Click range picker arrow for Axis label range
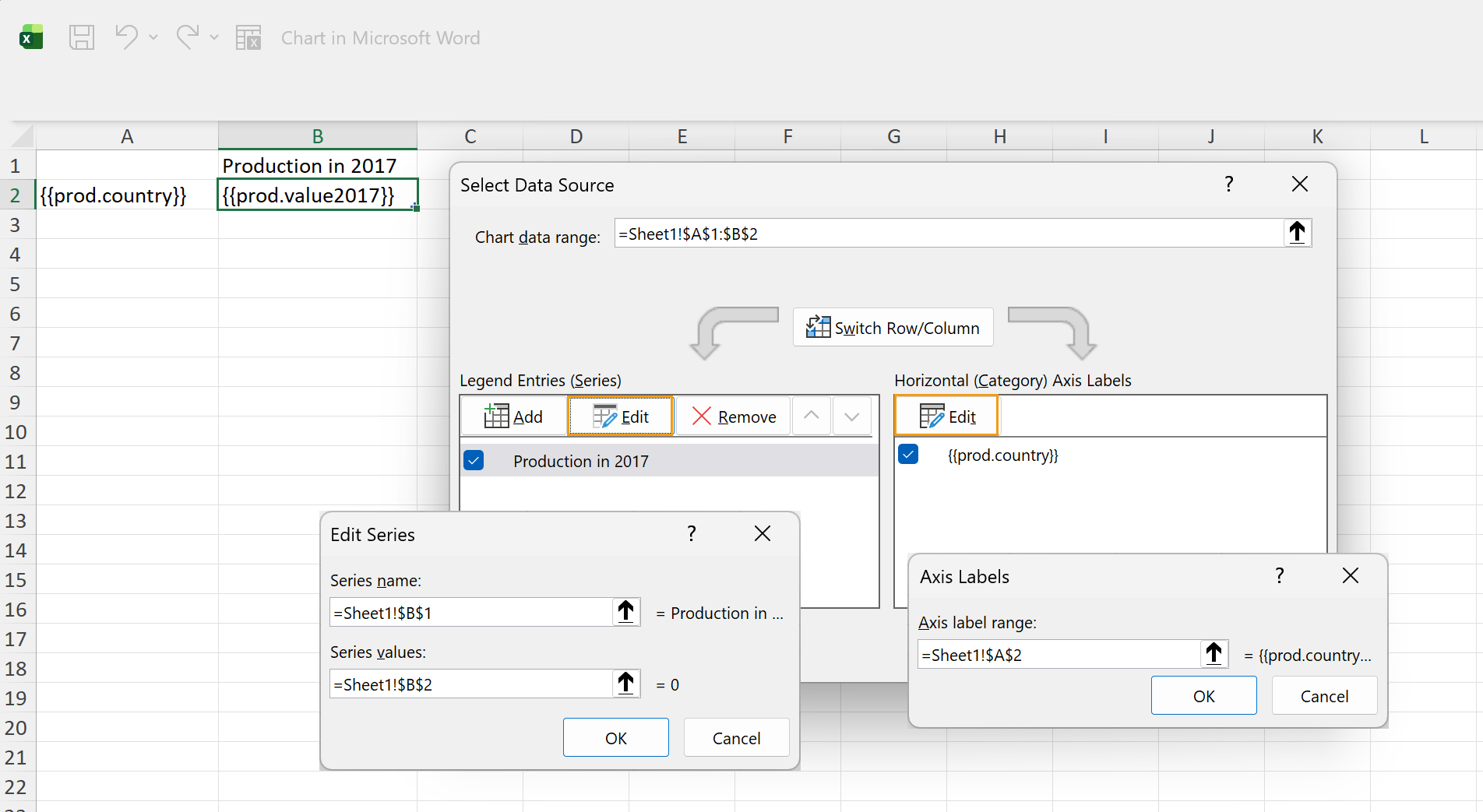 tap(1214, 654)
